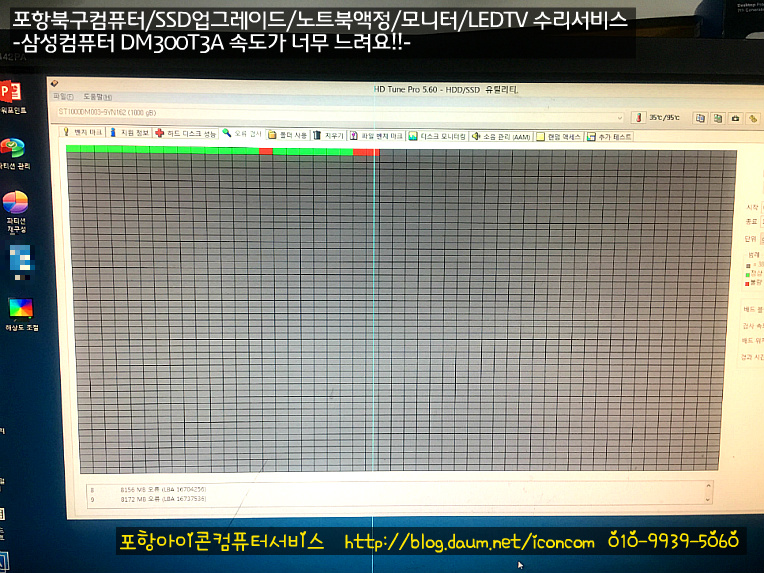Click the gray legend swatch
This screenshot has width=764, height=573.
click(748, 266)
